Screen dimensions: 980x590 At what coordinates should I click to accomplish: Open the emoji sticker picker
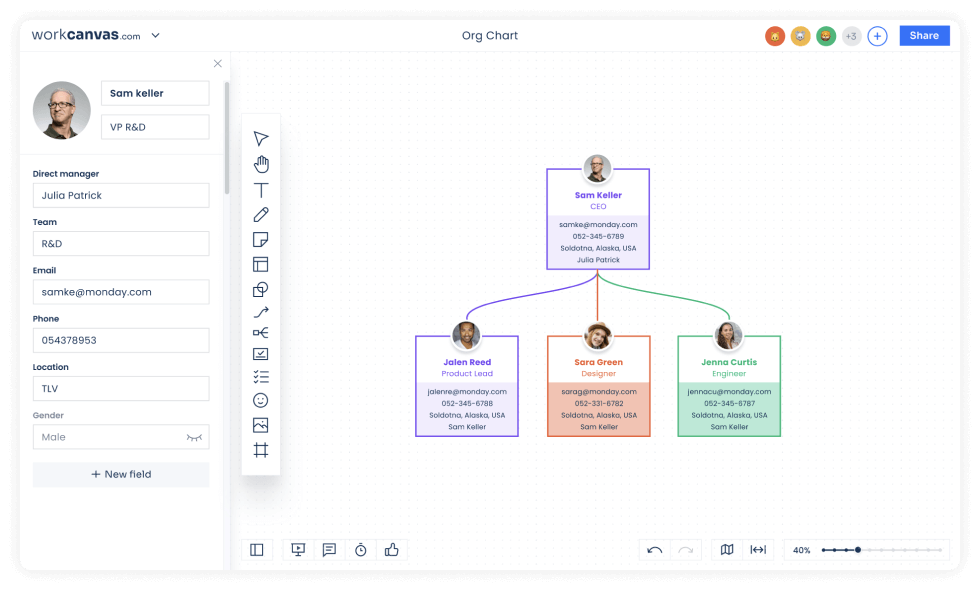coord(261,400)
